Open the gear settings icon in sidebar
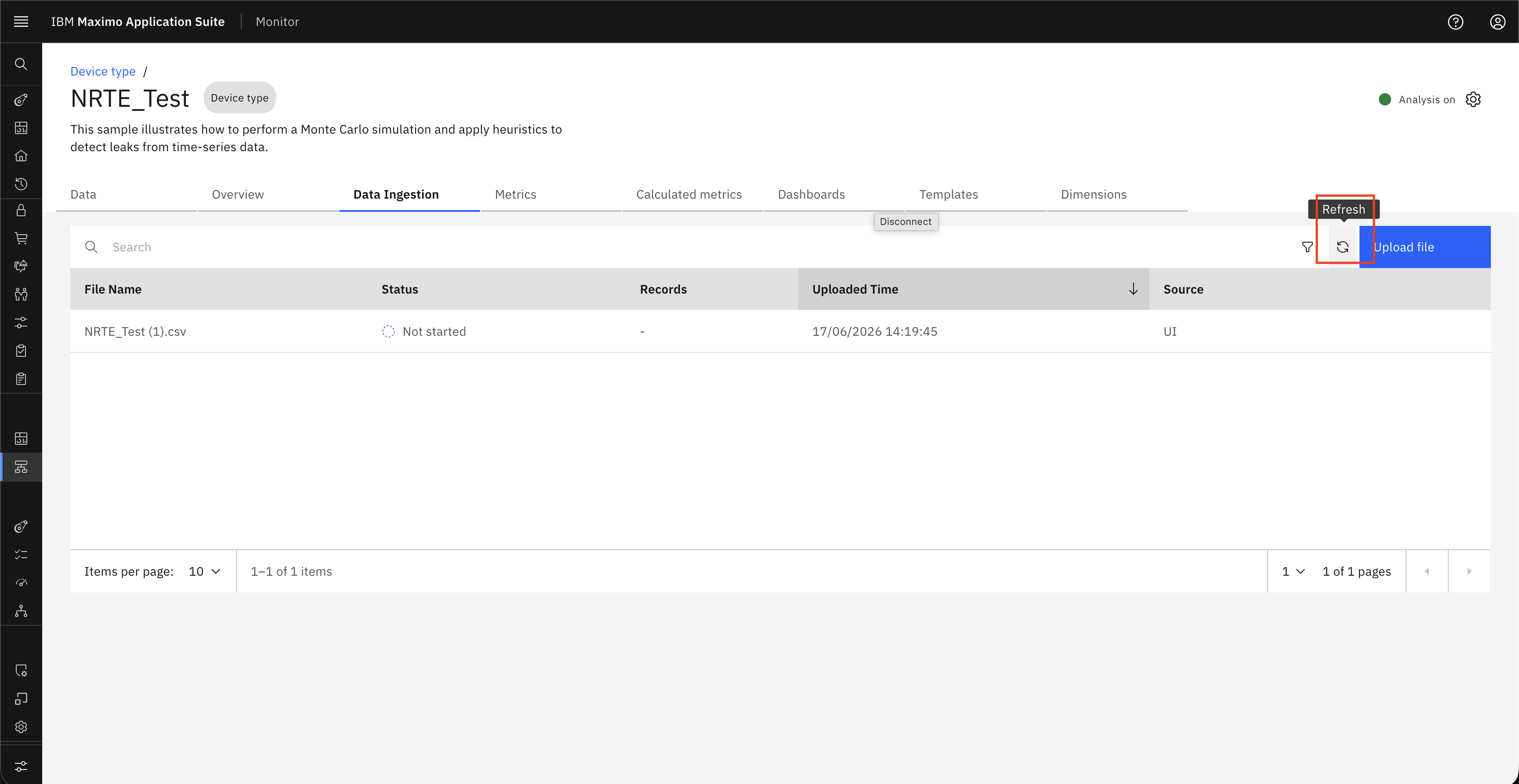 coord(21,727)
